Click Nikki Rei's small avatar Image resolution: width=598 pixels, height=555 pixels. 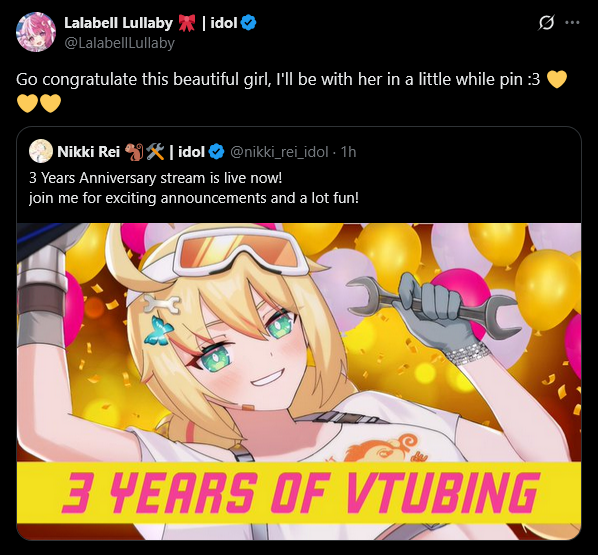(41, 151)
